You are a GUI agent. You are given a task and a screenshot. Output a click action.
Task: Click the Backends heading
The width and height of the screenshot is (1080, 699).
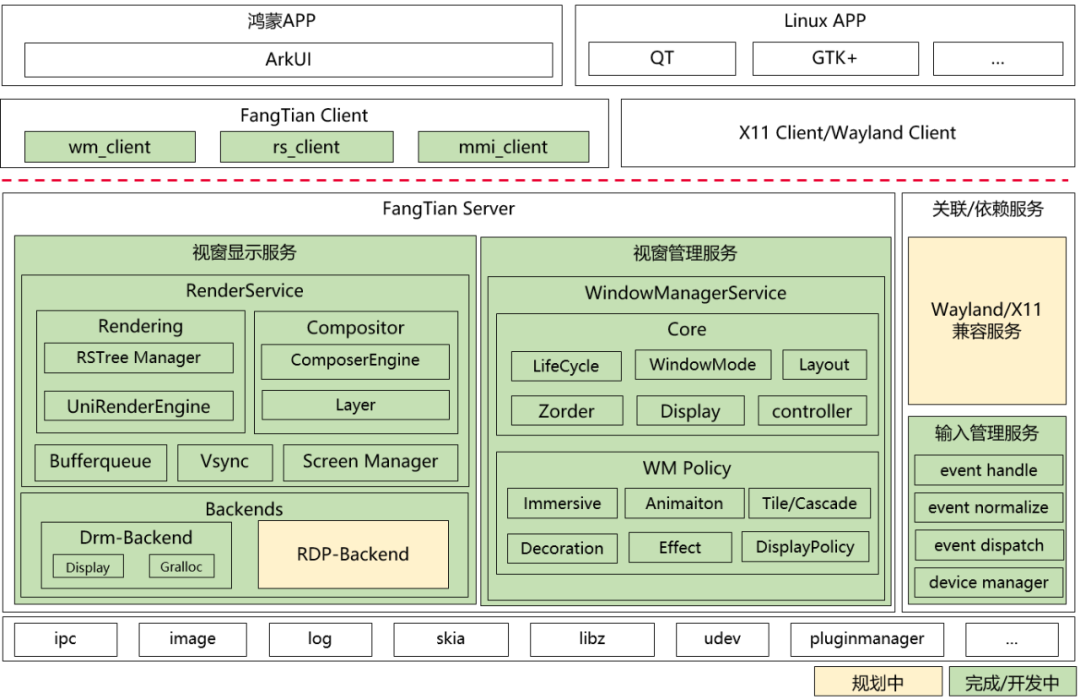coord(245,509)
